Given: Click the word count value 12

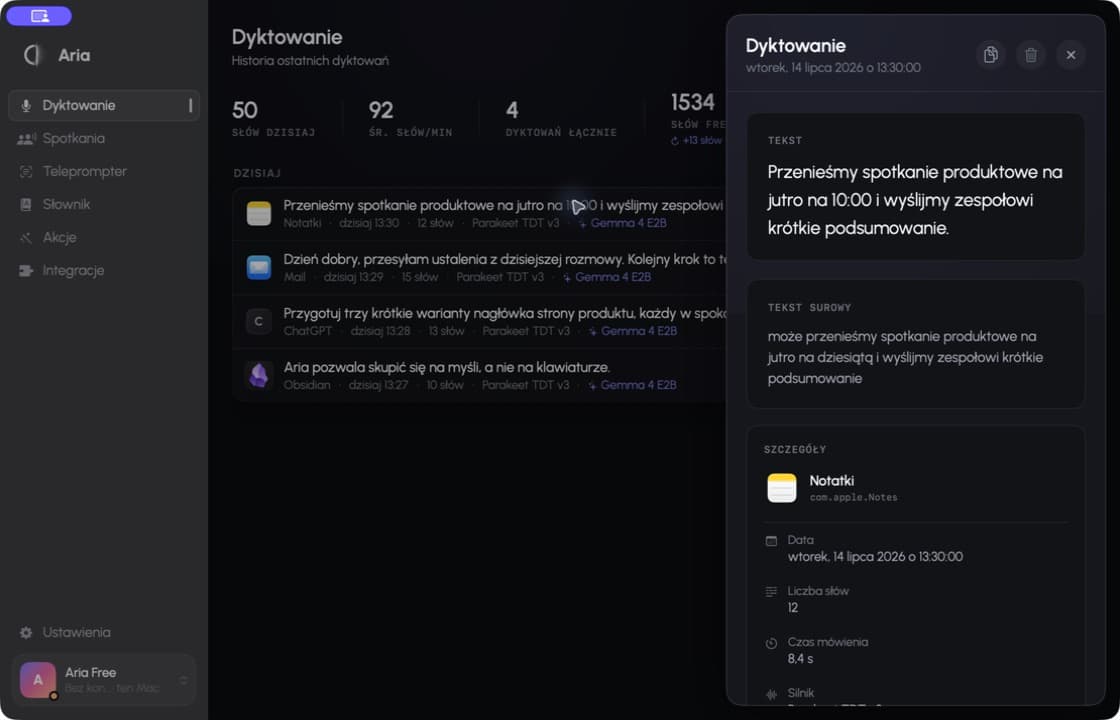Looking at the screenshot, I should click(793, 608).
